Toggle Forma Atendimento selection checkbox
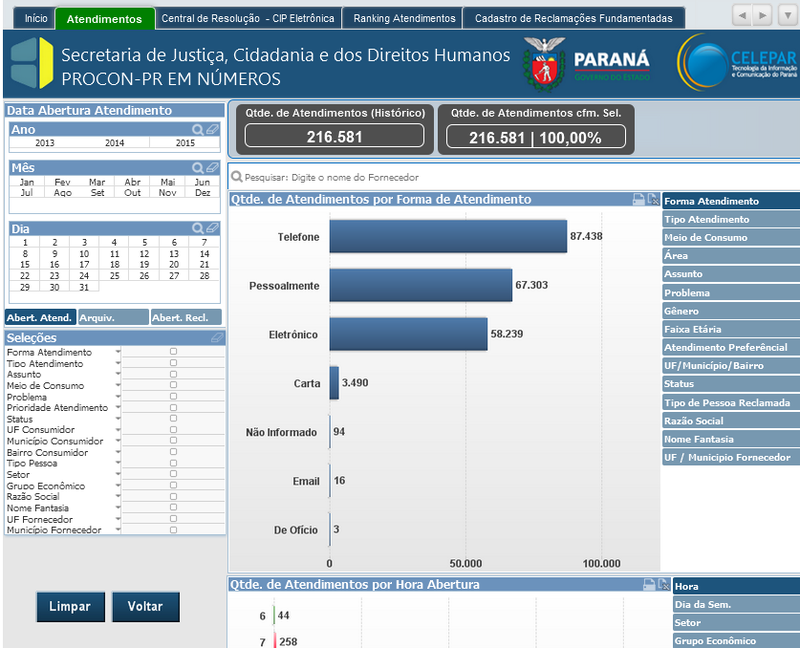Image resolution: width=800 pixels, height=648 pixels. [173, 352]
